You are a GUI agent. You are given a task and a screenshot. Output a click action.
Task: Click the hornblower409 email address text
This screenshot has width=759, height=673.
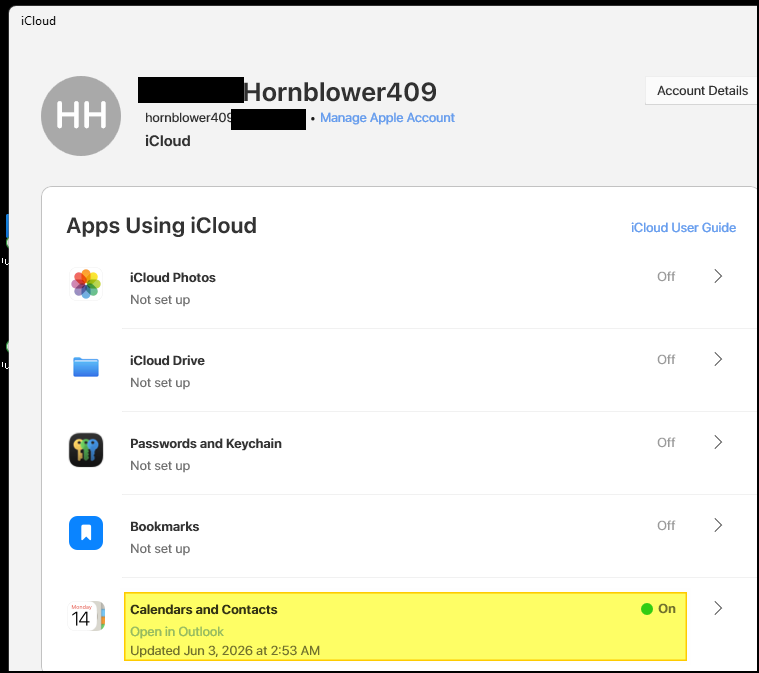188,118
